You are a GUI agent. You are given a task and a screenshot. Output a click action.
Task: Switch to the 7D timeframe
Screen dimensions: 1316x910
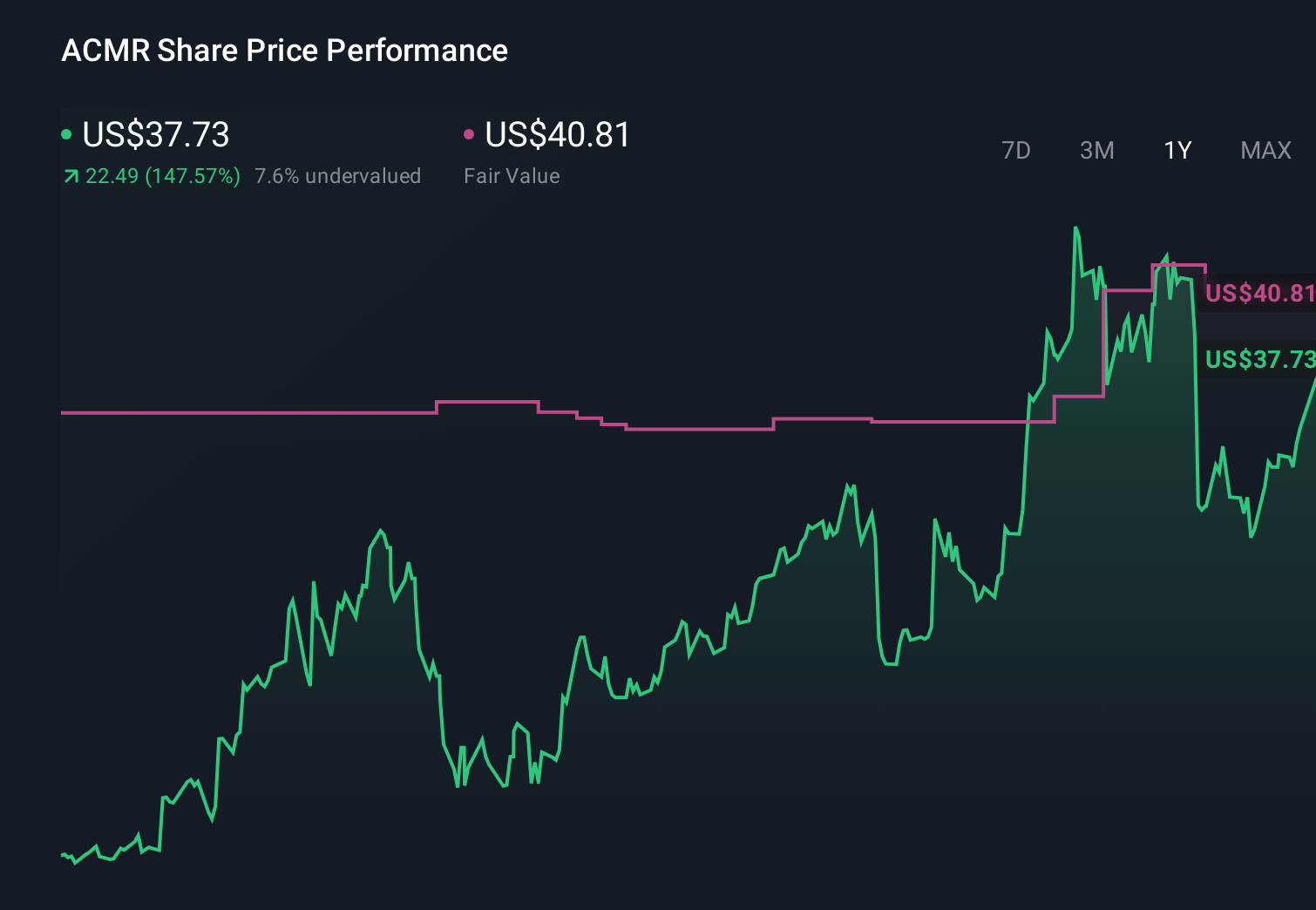click(1017, 150)
